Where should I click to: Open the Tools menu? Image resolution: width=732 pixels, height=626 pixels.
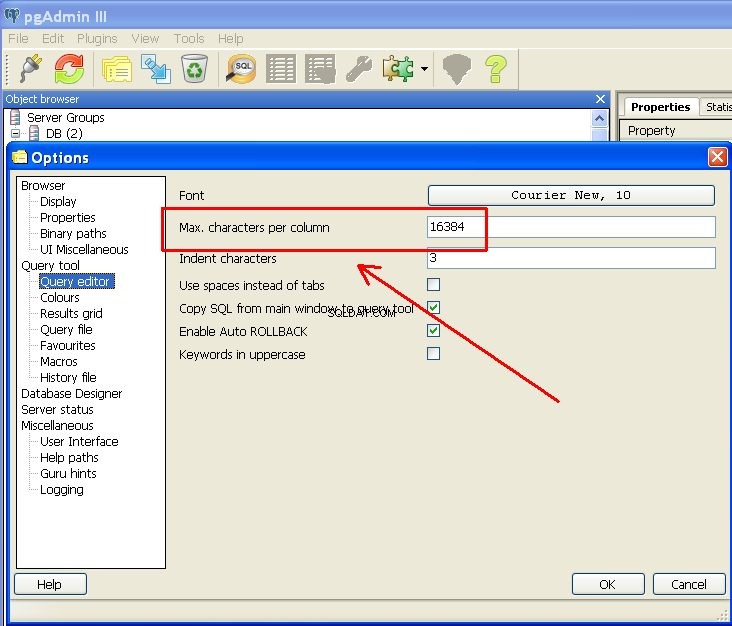pos(189,38)
